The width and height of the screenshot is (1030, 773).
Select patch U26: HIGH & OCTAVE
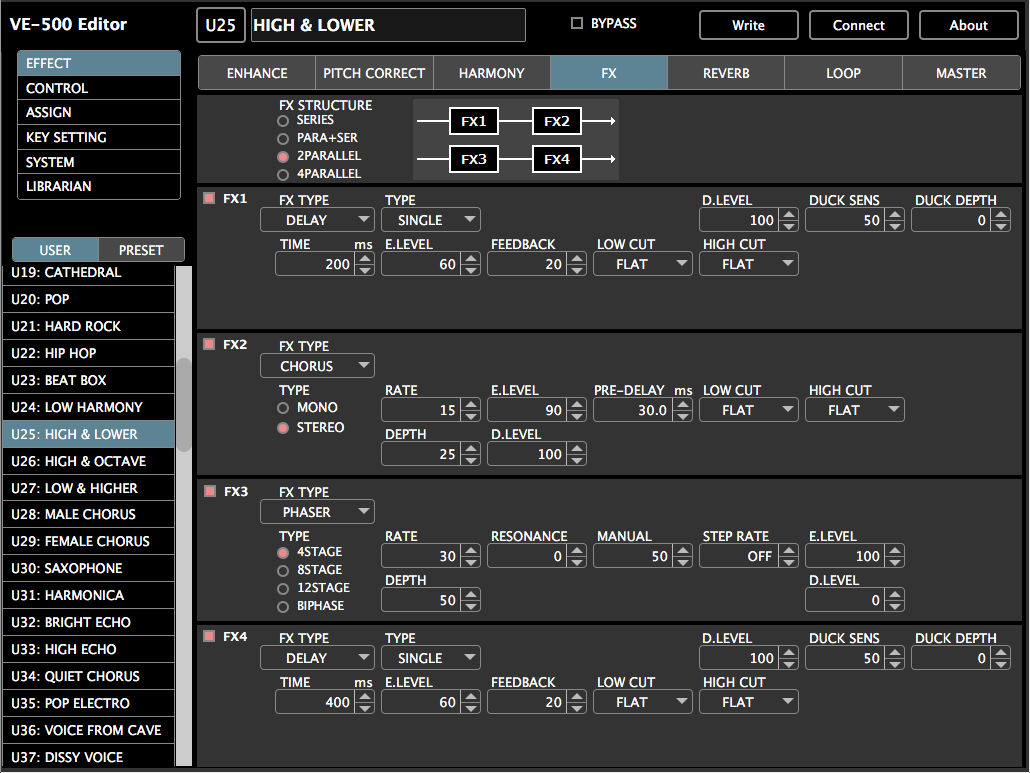click(x=89, y=461)
